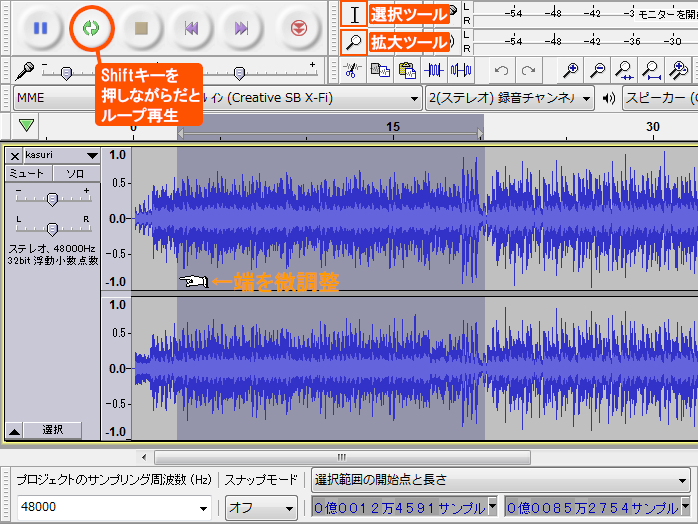Viewport: 698px width, 524px height.
Task: Click the Record button
Action: (292, 28)
